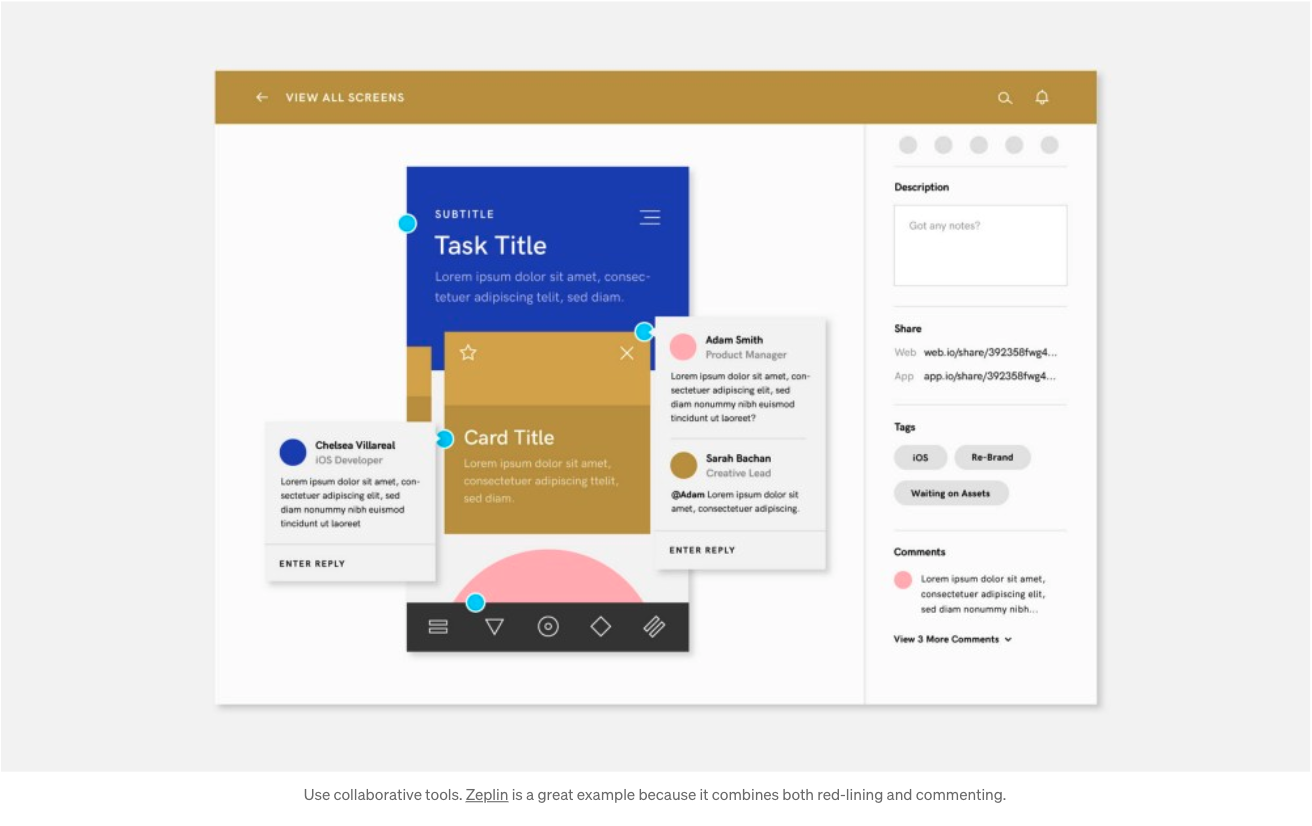
Task: Close the gold card with the X icon
Action: 627,353
